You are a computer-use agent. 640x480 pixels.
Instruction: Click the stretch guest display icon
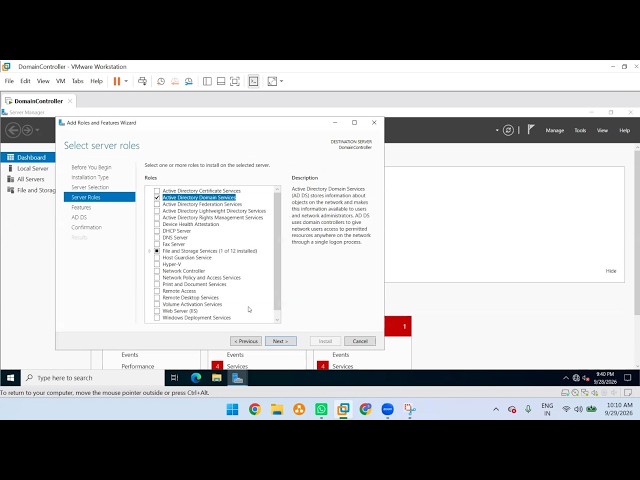coord(272,81)
